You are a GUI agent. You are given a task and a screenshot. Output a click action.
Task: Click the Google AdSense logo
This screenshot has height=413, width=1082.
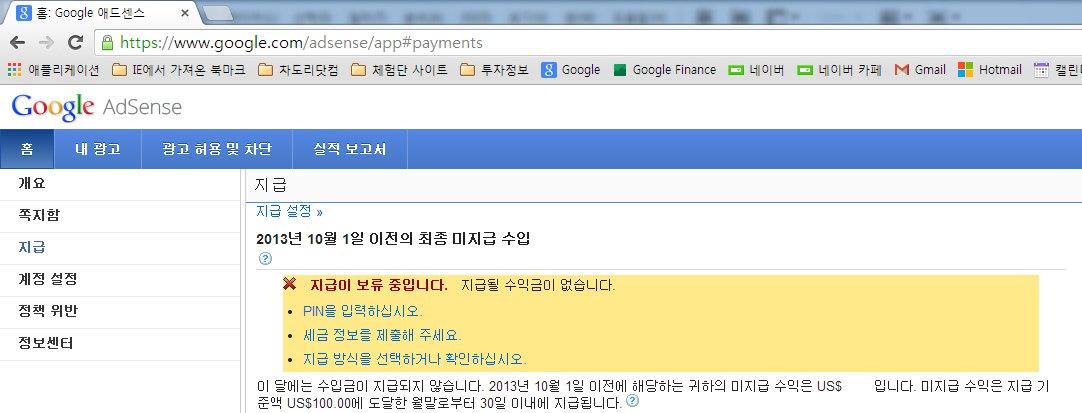(97, 107)
